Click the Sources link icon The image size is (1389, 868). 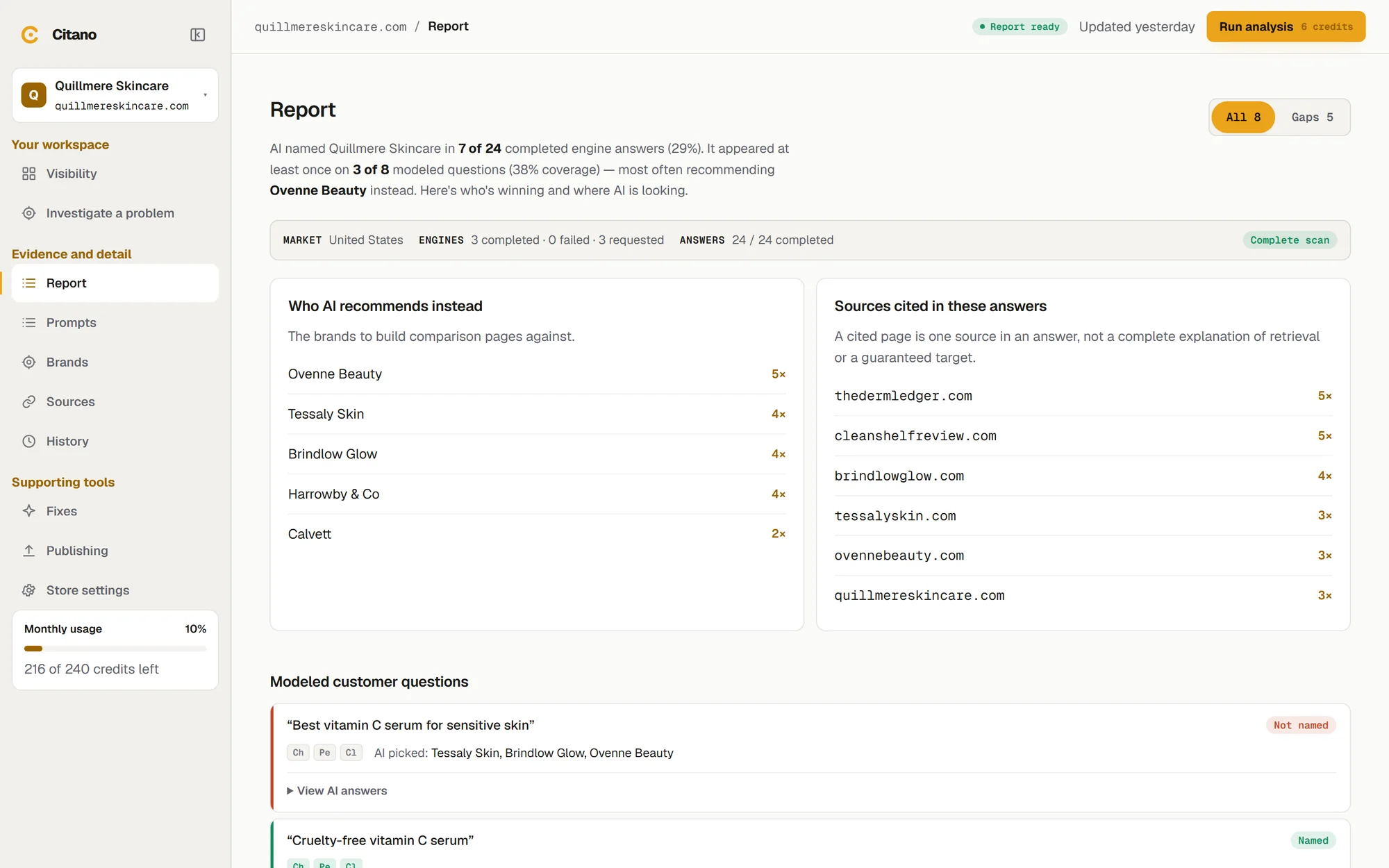click(28, 402)
